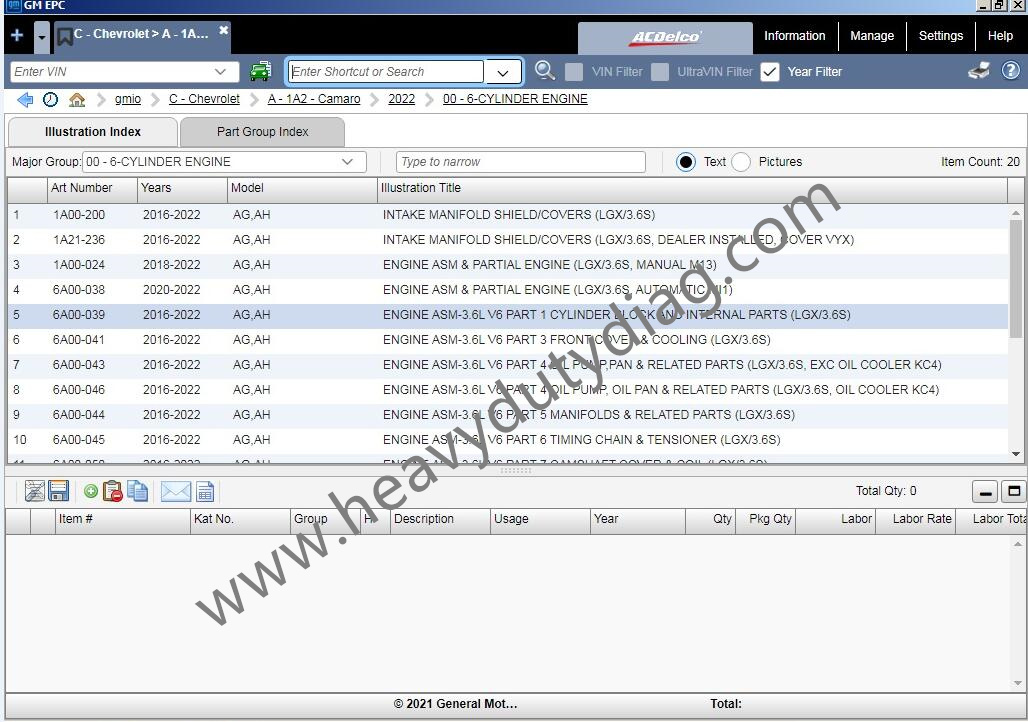Open the Settings menu

click(x=941, y=36)
